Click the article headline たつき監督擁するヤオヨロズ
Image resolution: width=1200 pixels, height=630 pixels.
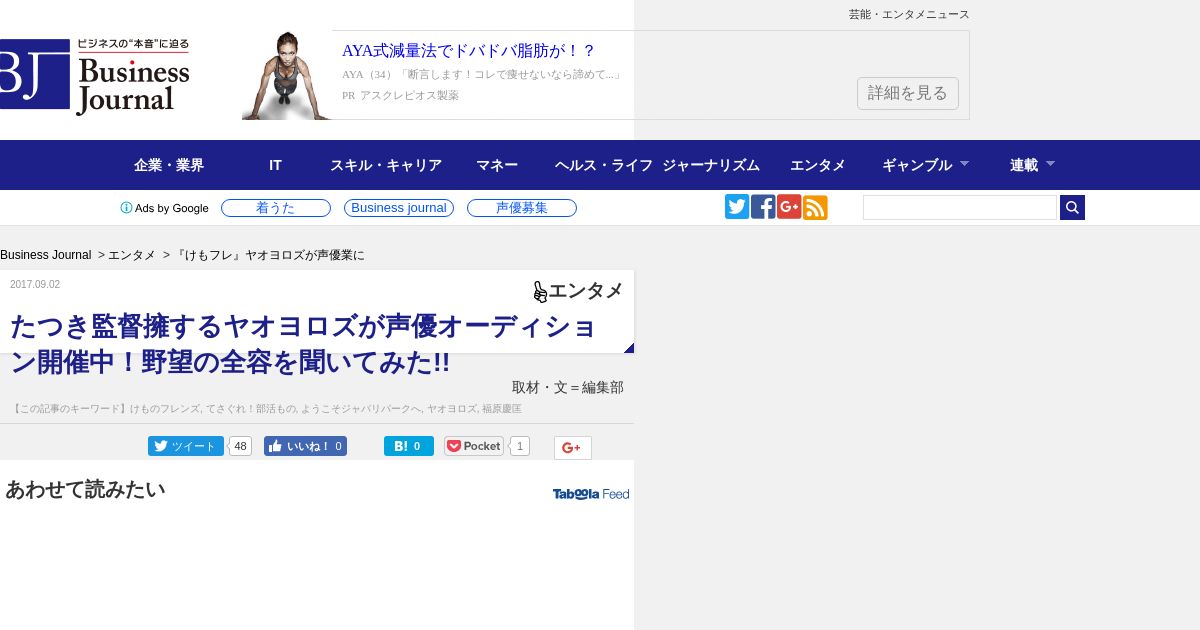(x=304, y=344)
